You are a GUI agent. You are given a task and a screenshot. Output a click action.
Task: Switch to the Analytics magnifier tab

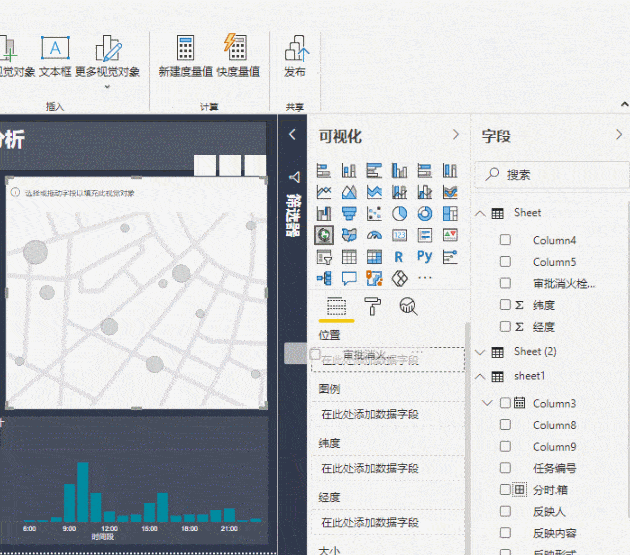point(408,306)
